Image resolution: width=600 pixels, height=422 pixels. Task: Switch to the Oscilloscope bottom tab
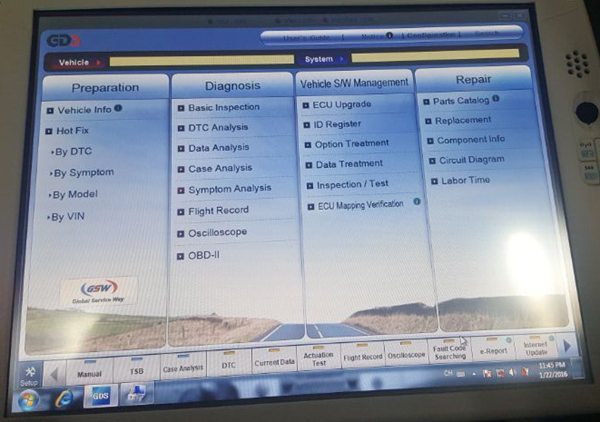[406, 353]
